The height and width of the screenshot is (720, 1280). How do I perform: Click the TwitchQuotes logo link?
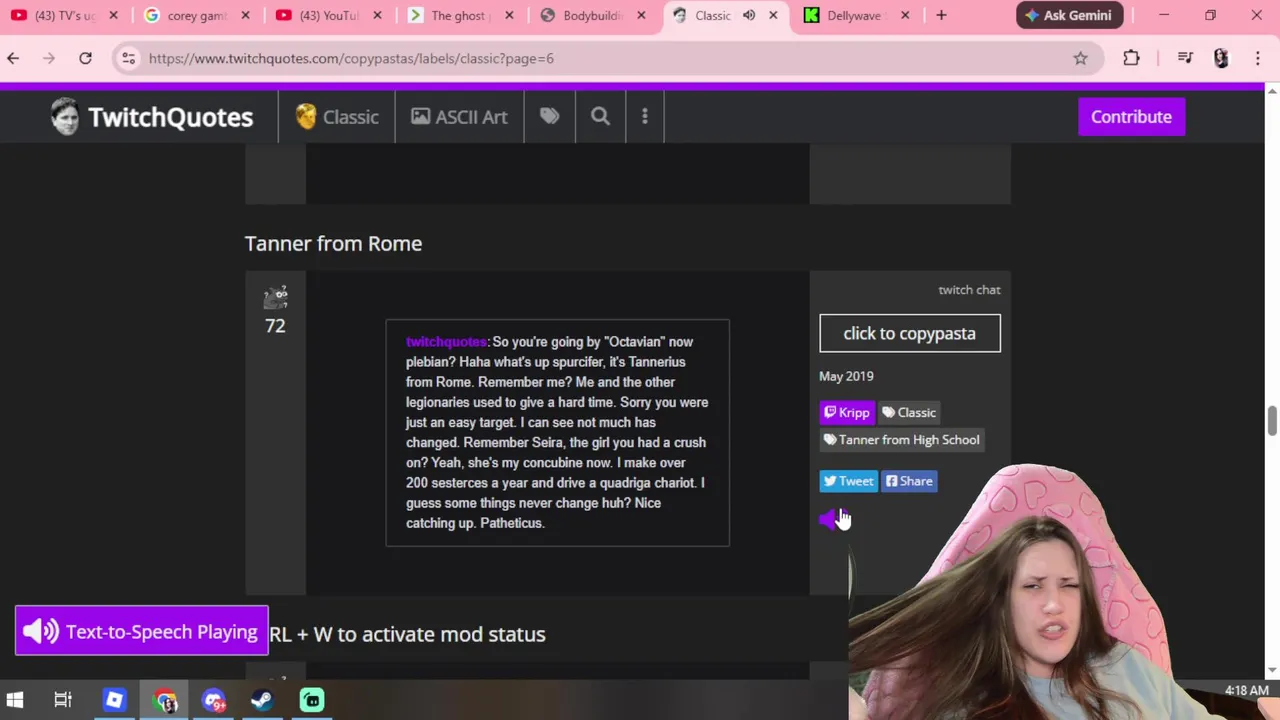pyautogui.click(x=152, y=117)
